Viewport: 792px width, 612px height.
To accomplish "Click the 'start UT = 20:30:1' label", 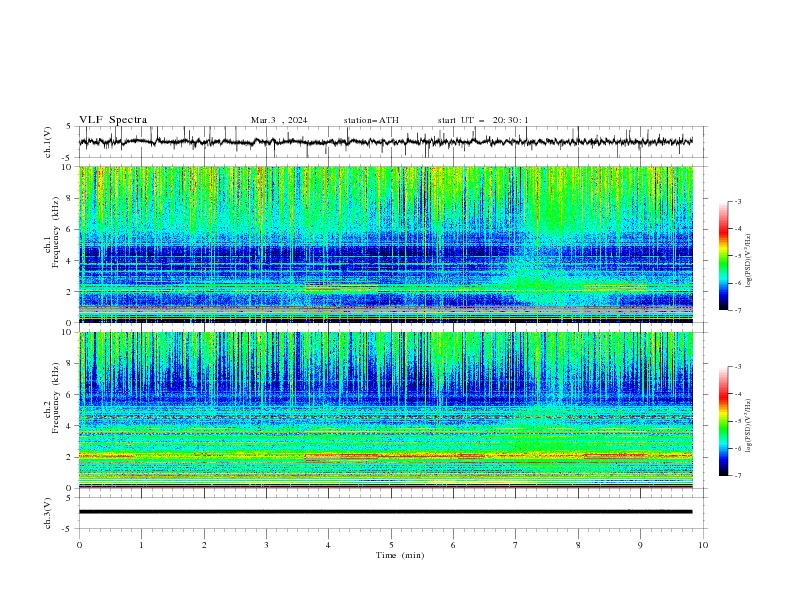I will tap(483, 120).
